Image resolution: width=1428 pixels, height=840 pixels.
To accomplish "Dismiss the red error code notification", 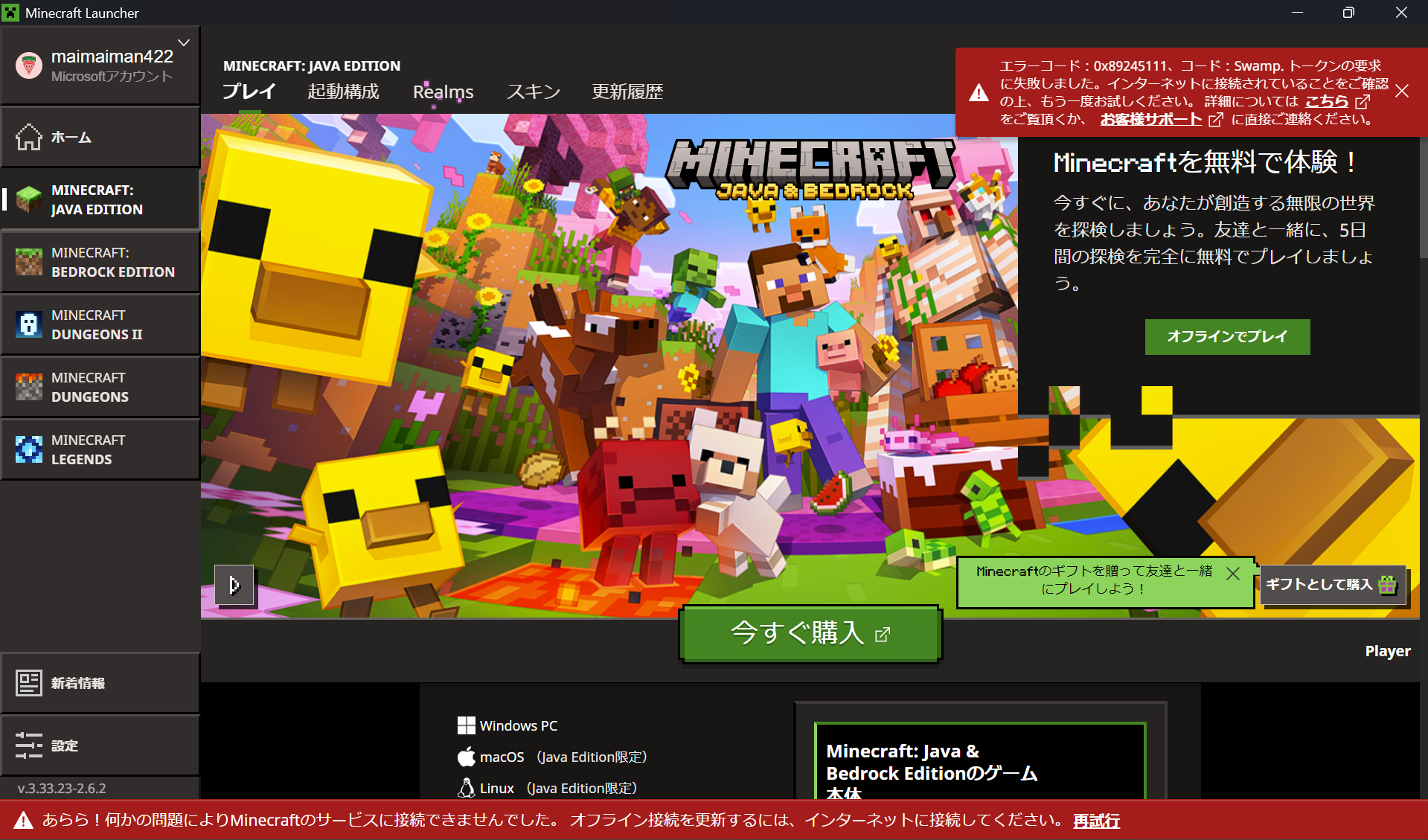I will [1402, 91].
